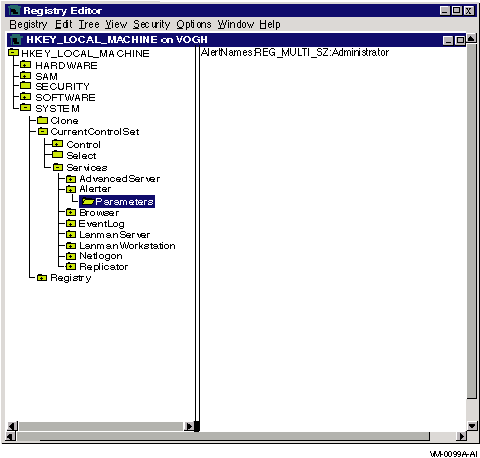
Task: Click the tree pane's right scroll arrow
Action: (189, 426)
